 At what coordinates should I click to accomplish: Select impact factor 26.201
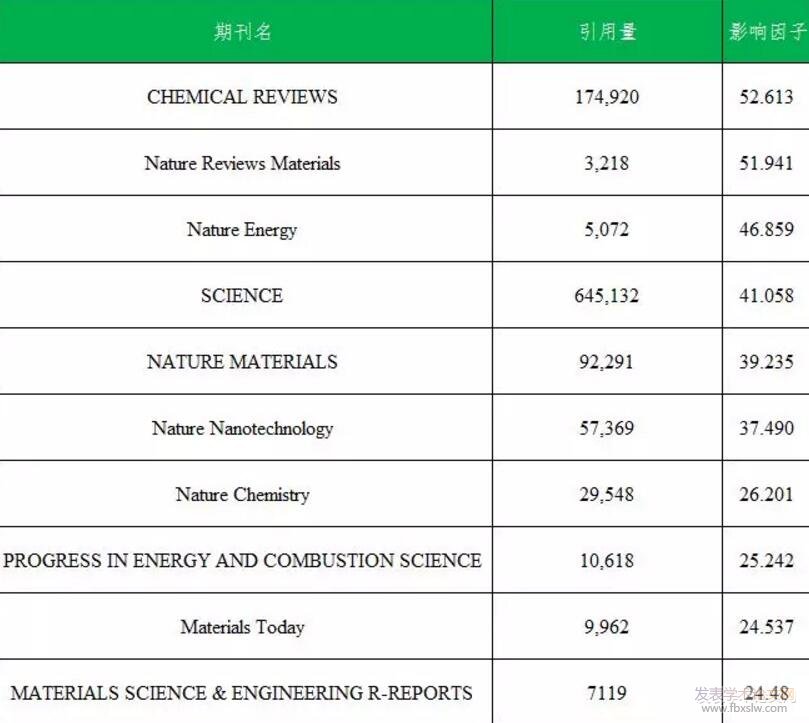tap(766, 494)
